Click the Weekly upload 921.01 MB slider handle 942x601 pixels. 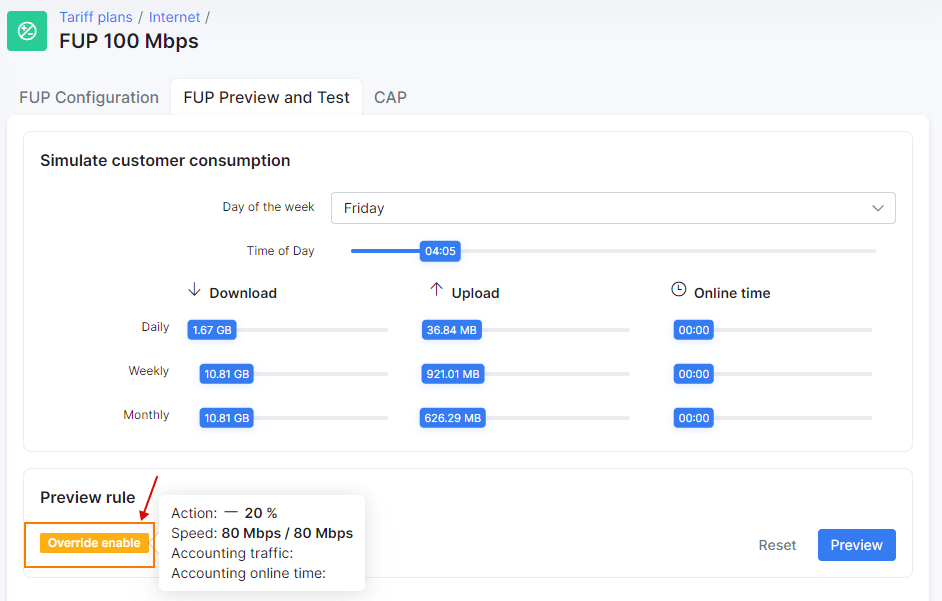pyautogui.click(x=453, y=374)
